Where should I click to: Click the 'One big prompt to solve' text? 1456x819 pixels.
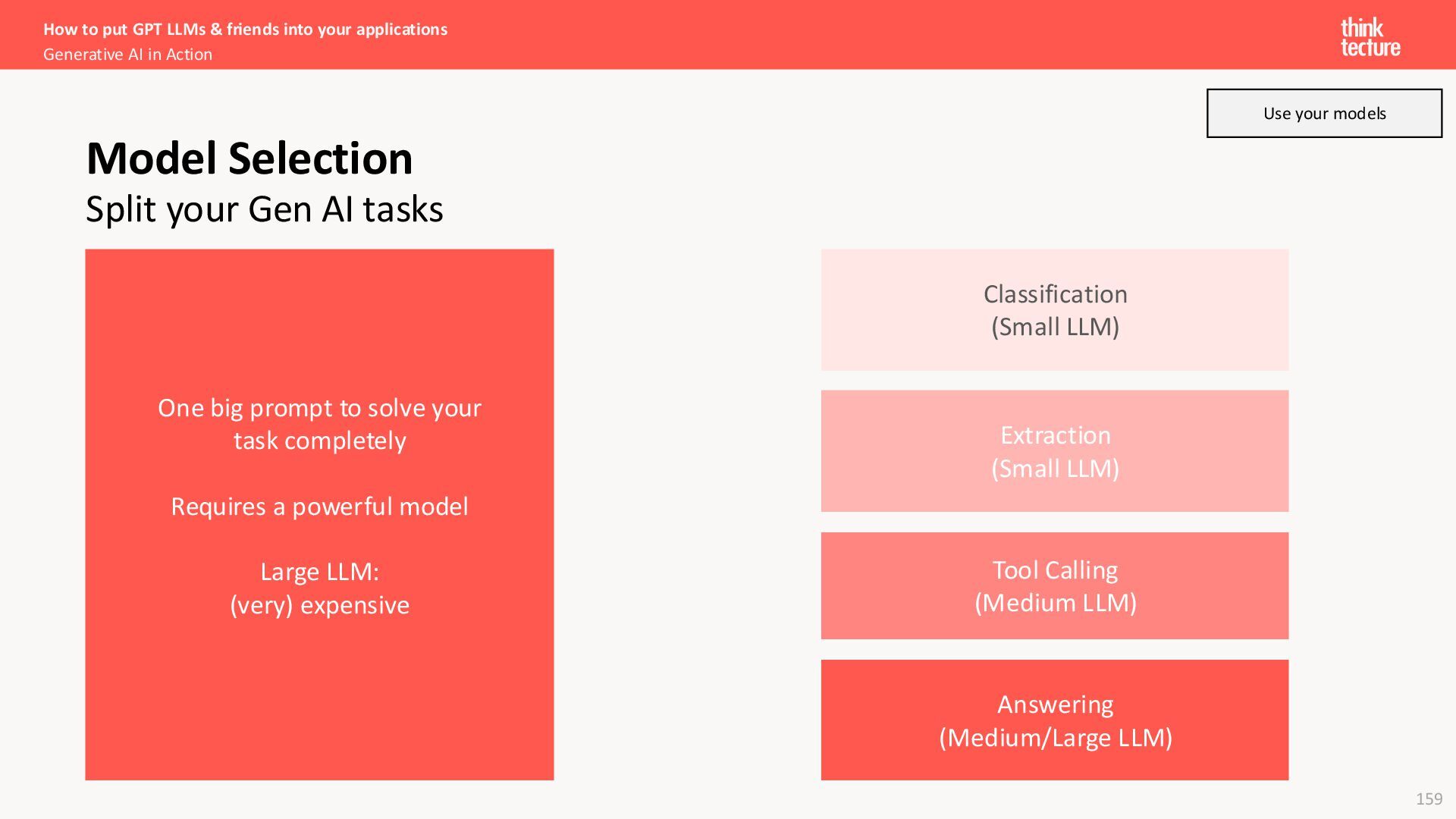pos(319,424)
